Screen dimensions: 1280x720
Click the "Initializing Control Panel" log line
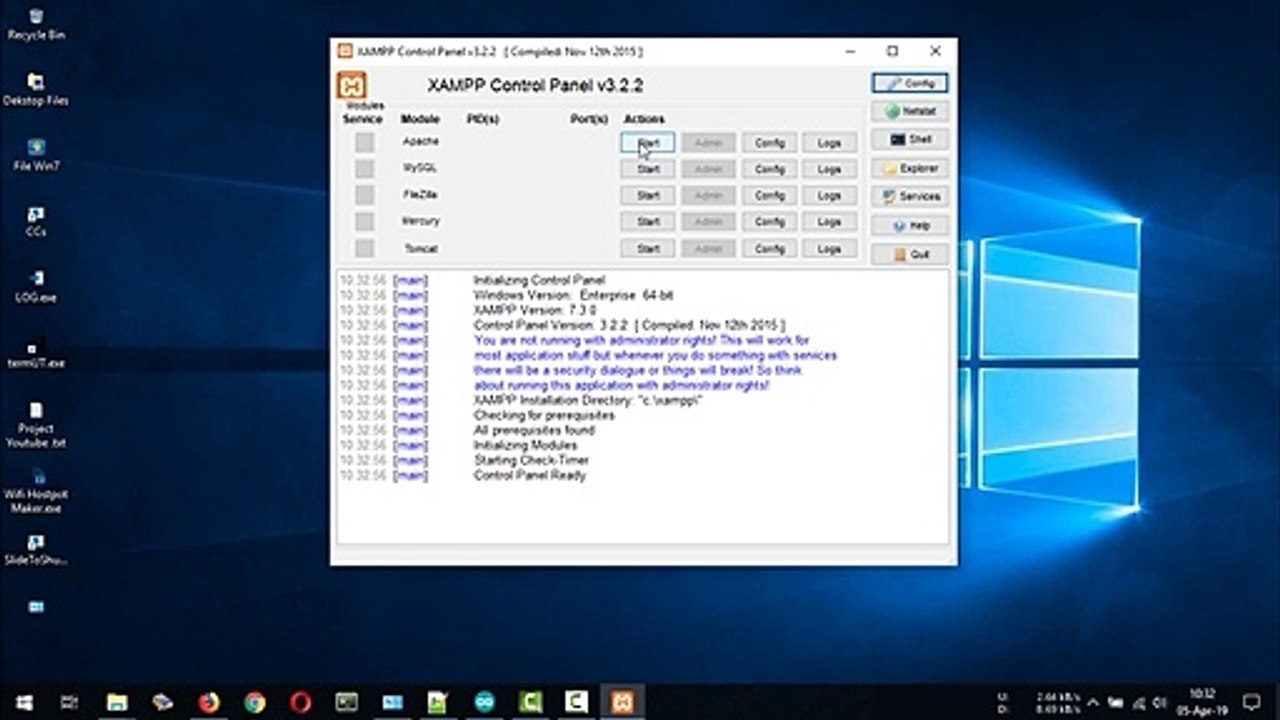point(539,281)
